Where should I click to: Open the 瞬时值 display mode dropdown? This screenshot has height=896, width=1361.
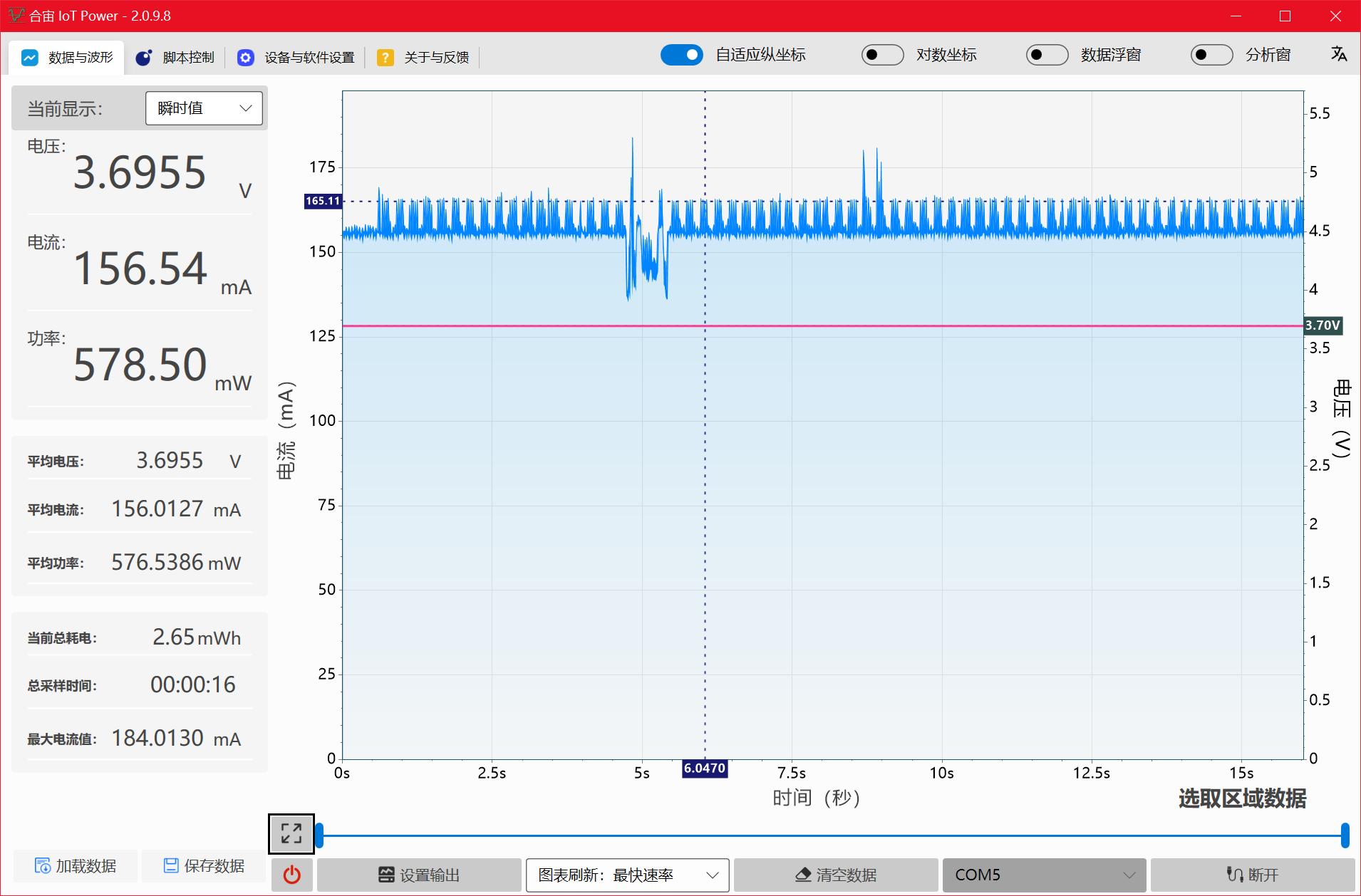(204, 108)
